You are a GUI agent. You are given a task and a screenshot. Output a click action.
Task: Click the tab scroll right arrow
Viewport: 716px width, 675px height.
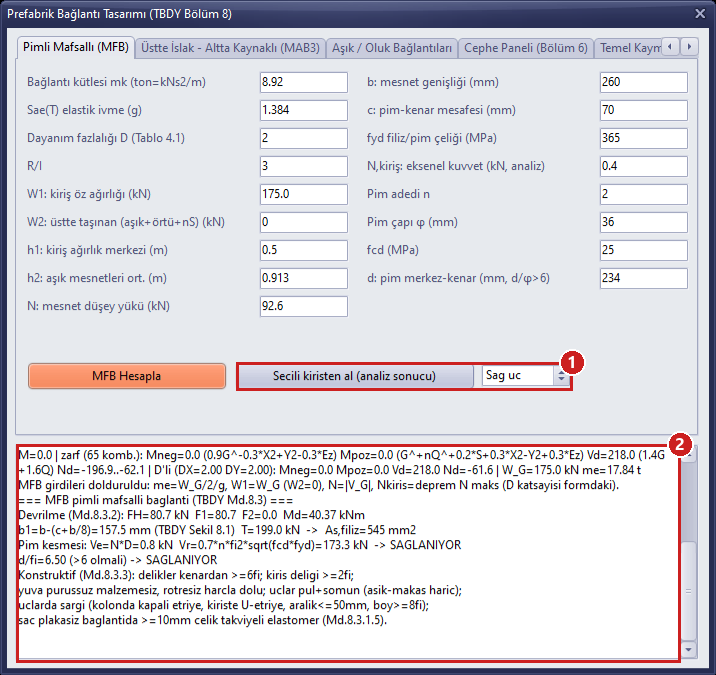[x=689, y=47]
